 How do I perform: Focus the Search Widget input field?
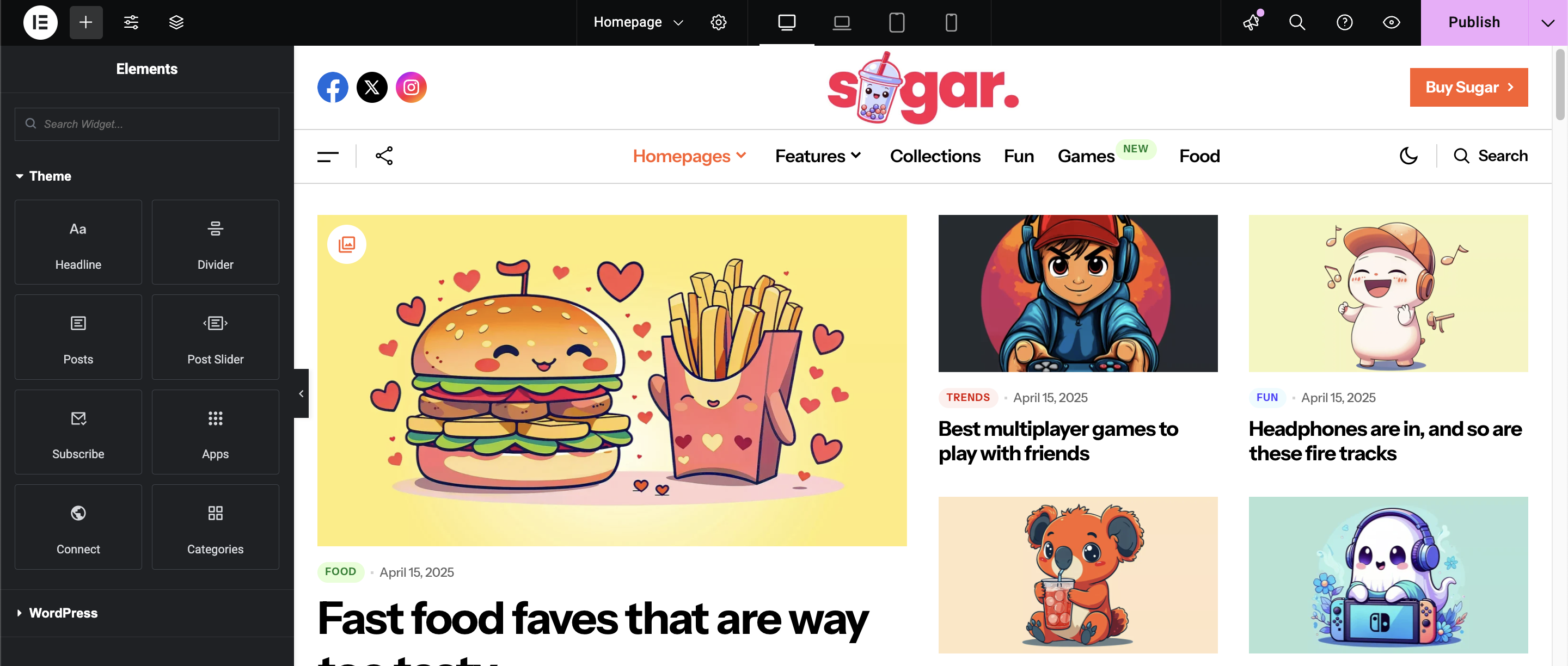pyautogui.click(x=146, y=124)
